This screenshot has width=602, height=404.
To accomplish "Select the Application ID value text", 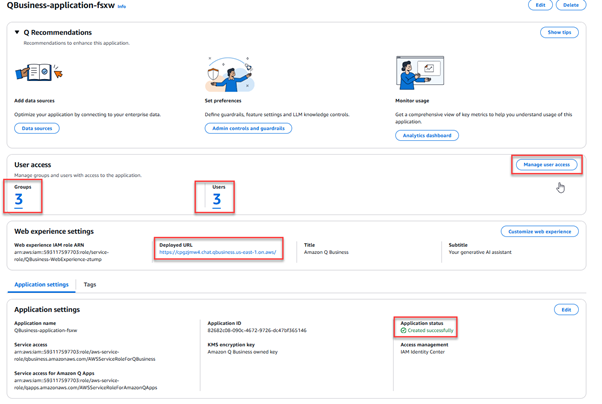I will (257, 330).
